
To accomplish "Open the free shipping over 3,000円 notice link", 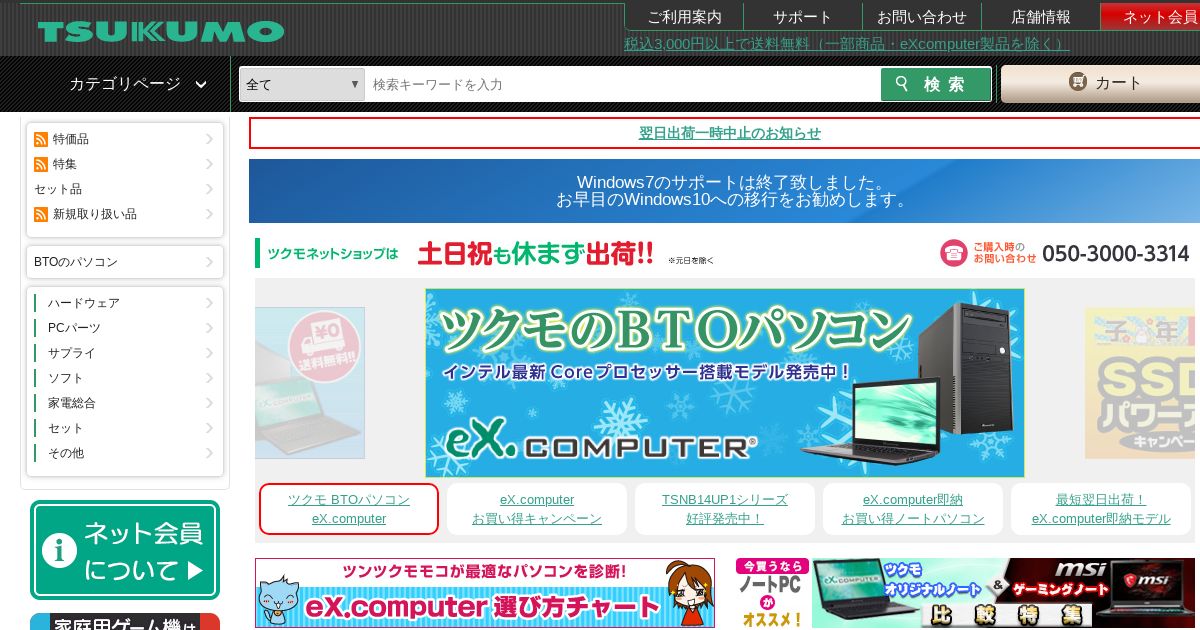I will [x=847, y=43].
